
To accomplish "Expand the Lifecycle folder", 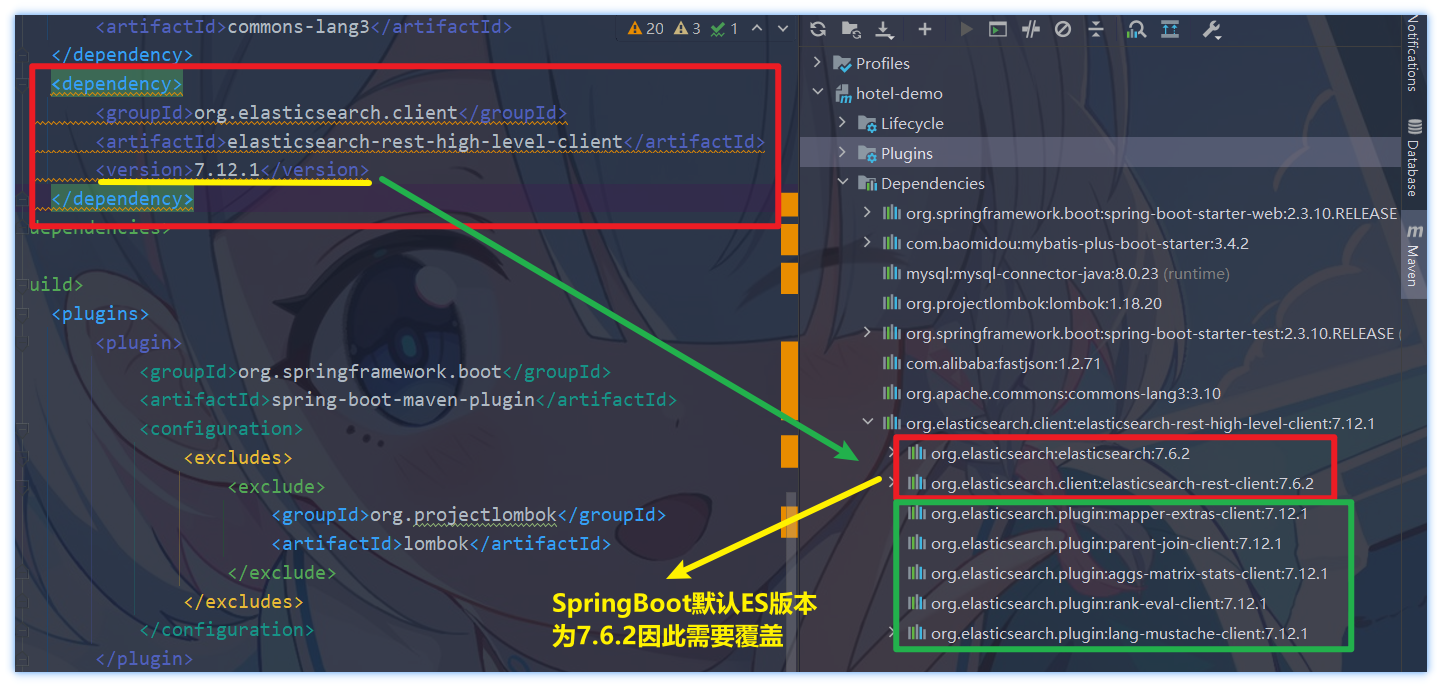I will pyautogui.click(x=842, y=123).
